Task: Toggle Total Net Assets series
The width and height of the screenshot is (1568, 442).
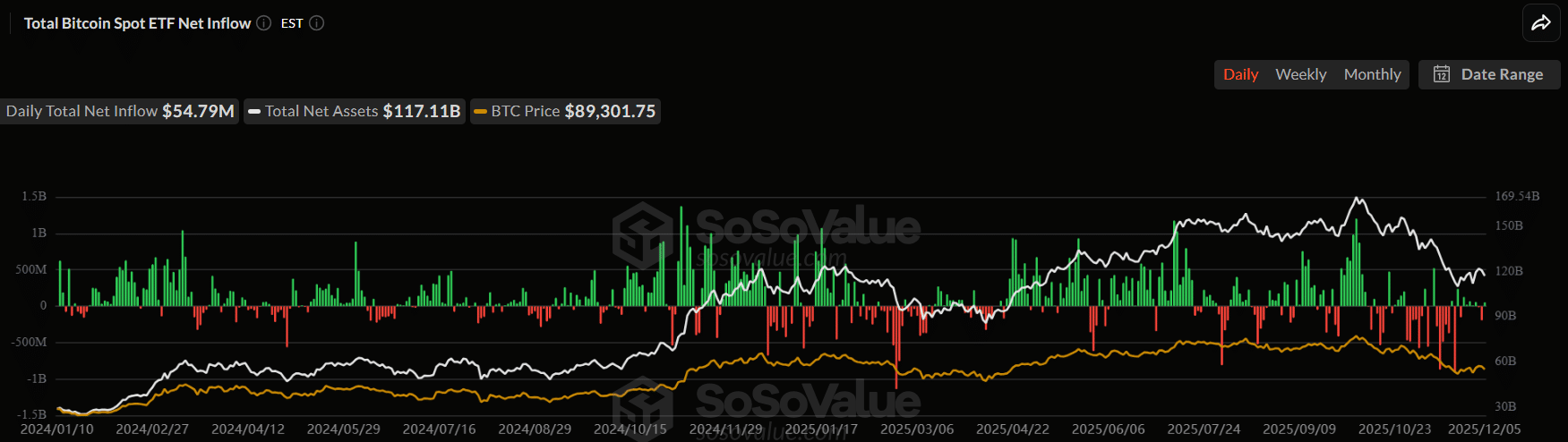Action: 355,111
